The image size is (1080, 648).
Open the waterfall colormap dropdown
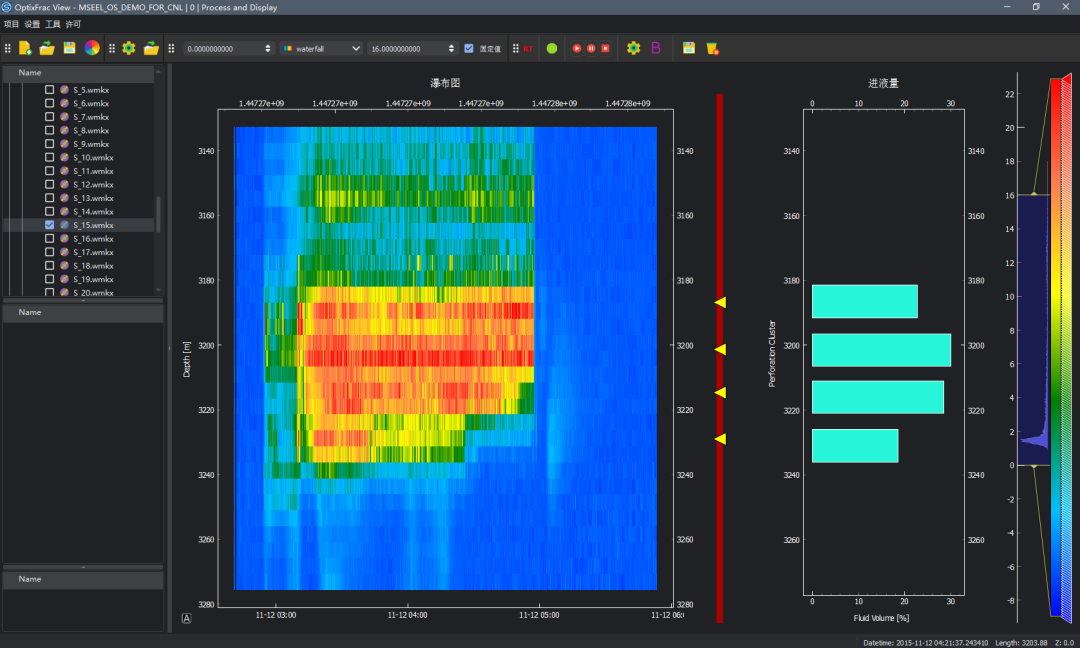(320, 48)
